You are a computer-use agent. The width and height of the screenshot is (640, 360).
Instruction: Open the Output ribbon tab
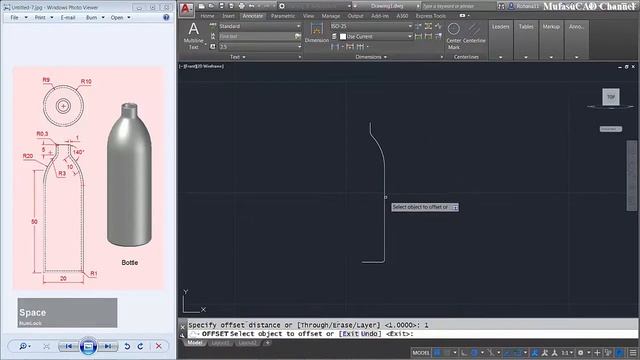(x=355, y=16)
